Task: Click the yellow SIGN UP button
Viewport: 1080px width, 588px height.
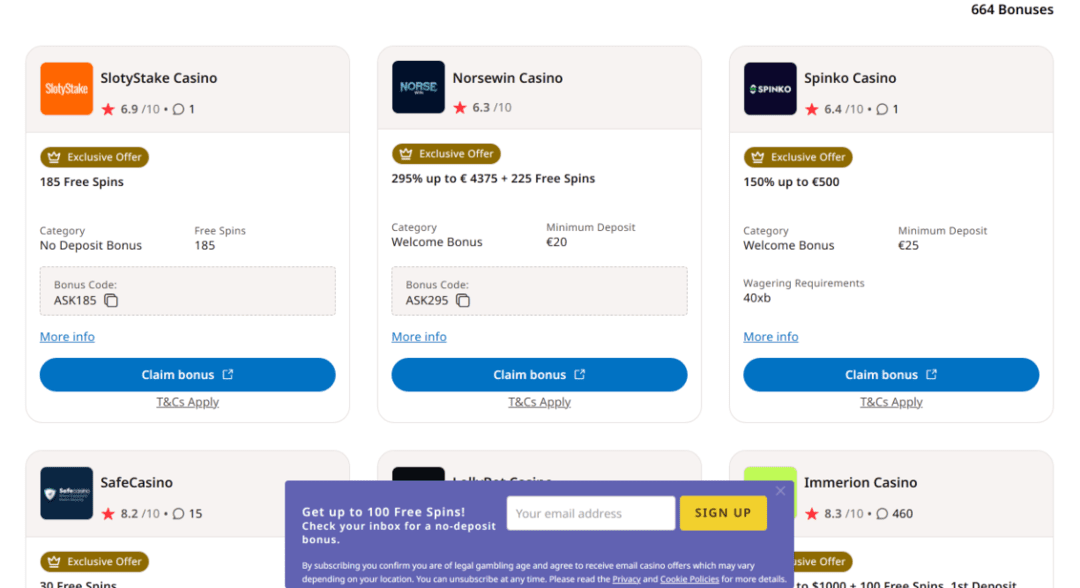Action: pos(723,513)
